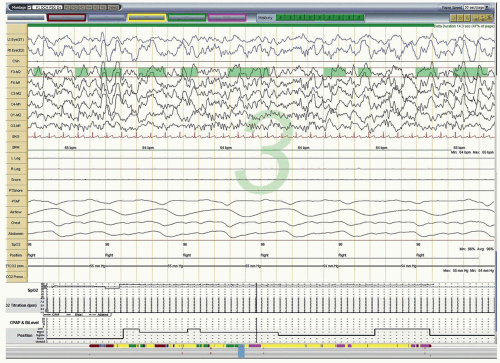Select the magenta-bordered sleep stage button

coord(227,18)
